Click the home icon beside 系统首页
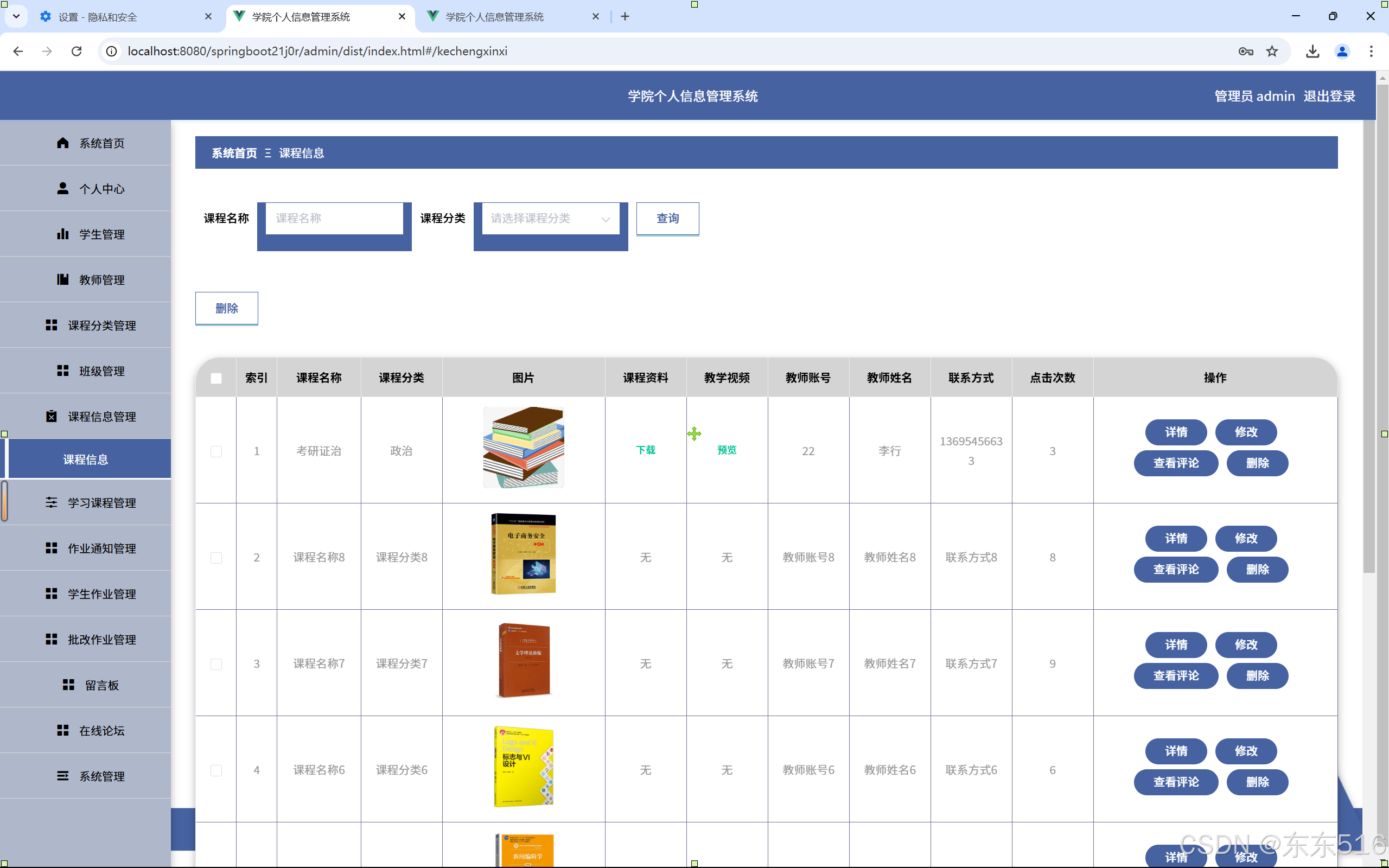Image resolution: width=1389 pixels, height=868 pixels. (x=62, y=143)
